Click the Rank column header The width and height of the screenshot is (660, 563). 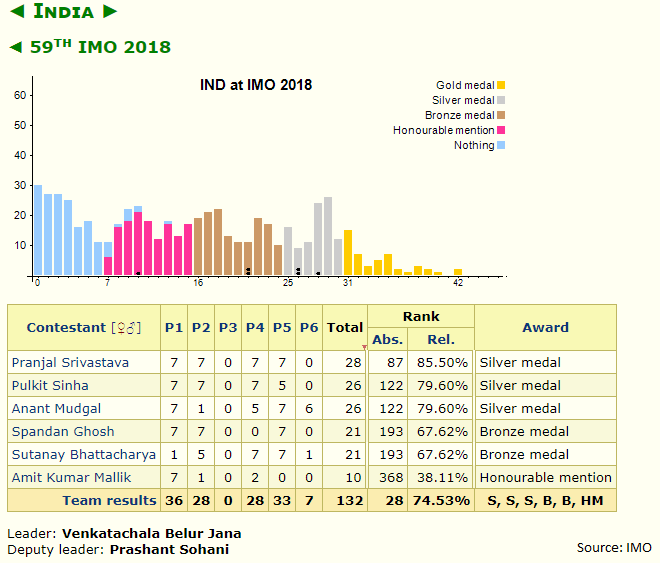(x=421, y=316)
